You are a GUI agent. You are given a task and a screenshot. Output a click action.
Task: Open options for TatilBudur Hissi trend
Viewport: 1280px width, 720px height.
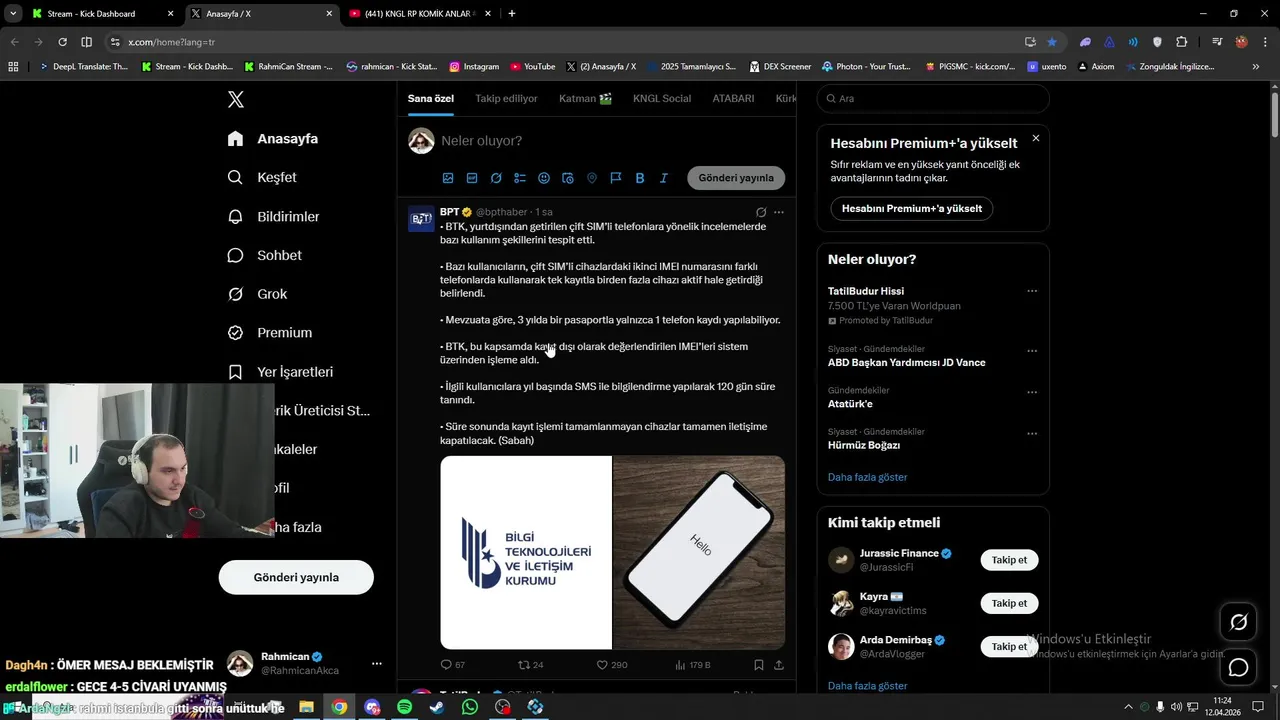(x=1032, y=291)
